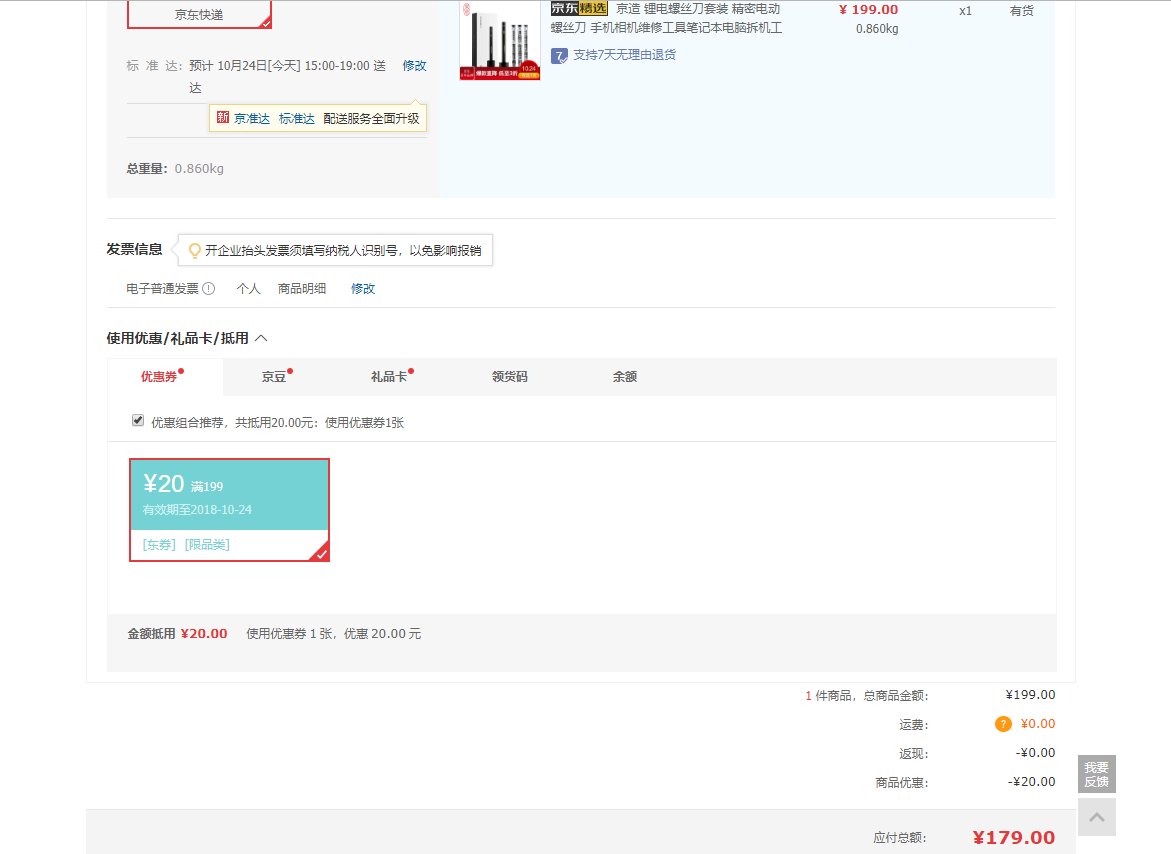This screenshot has height=854, width=1171.
Task: Switch to the 余额 tab
Action: 625,377
